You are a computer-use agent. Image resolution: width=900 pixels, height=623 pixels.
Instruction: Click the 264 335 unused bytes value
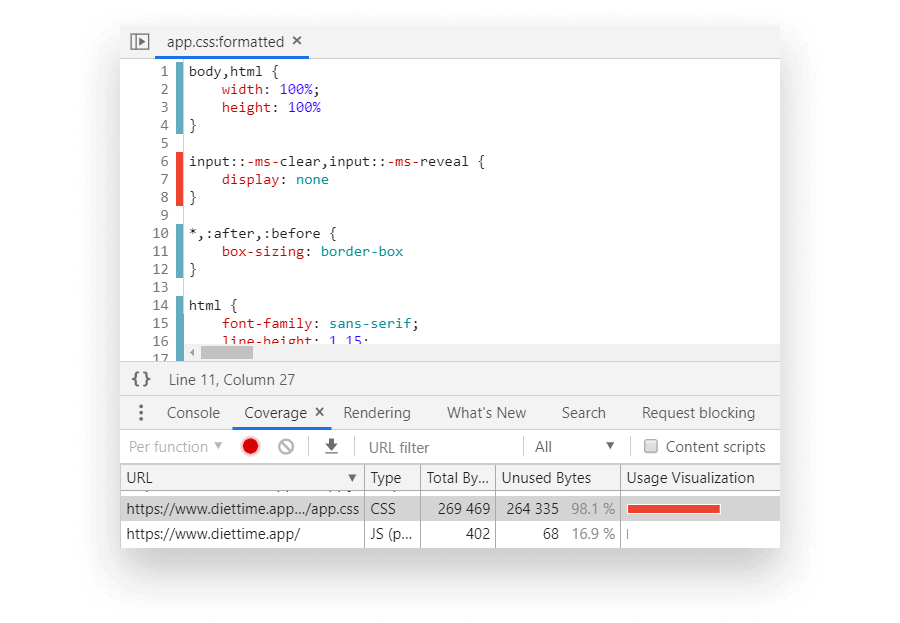tap(532, 509)
